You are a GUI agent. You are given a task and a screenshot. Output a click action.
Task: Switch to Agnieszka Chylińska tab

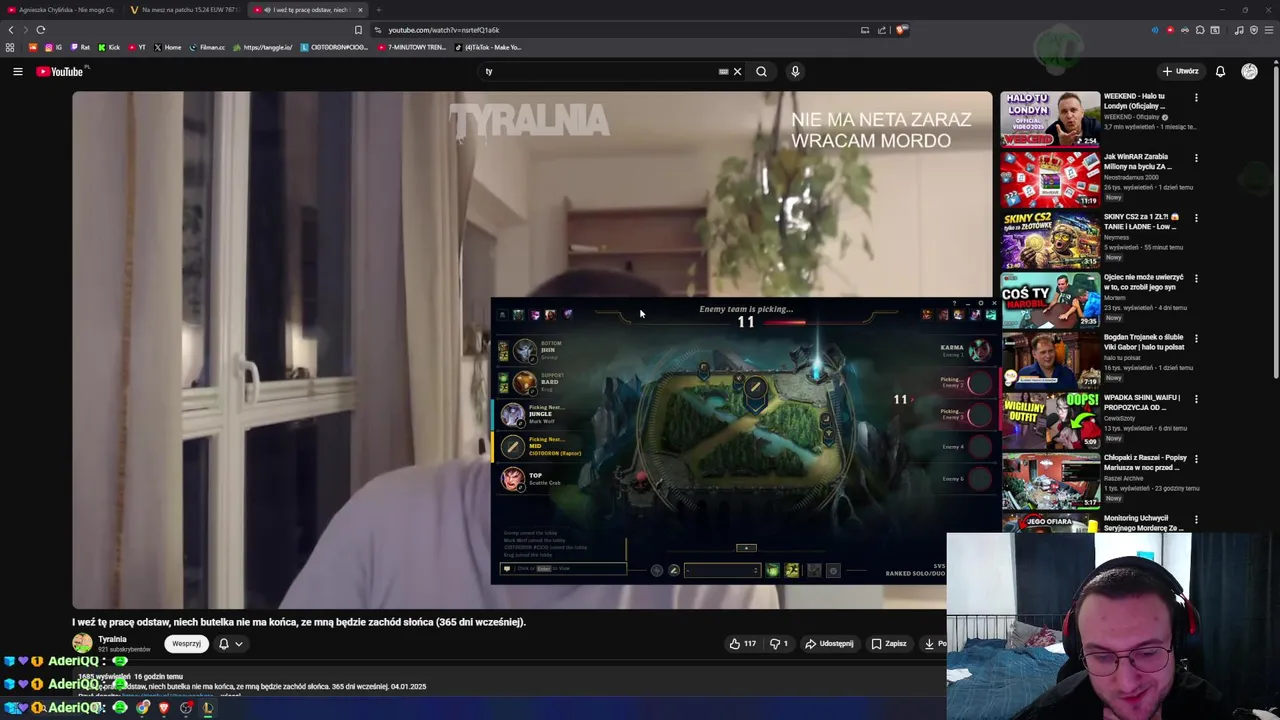tap(62, 10)
